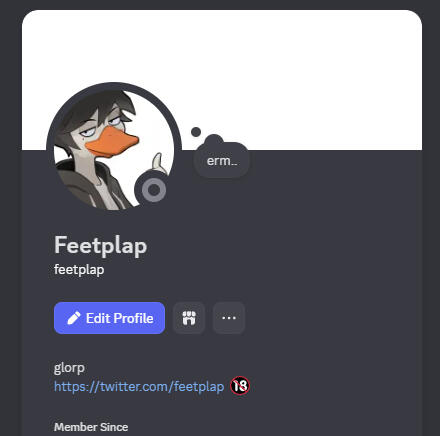Open the twitter.com/feetplap link
Image resolution: width=440 pixels, height=436 pixels.
(x=139, y=387)
